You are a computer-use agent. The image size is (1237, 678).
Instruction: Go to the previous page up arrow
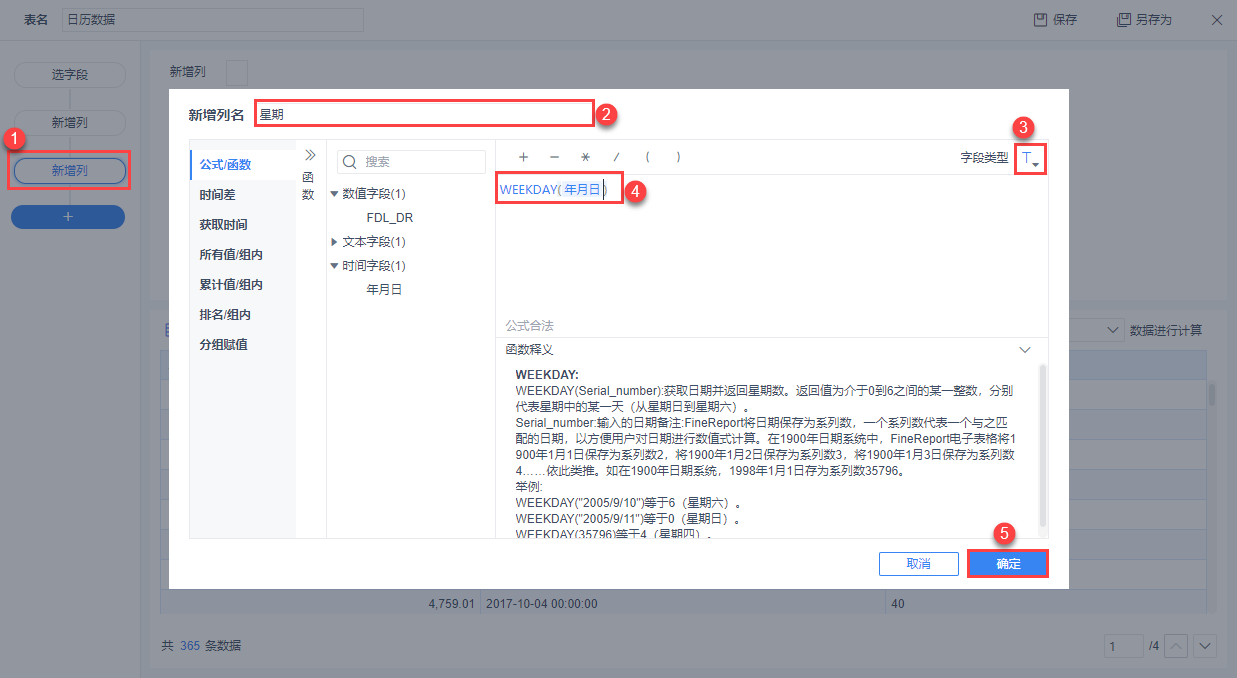(1177, 645)
